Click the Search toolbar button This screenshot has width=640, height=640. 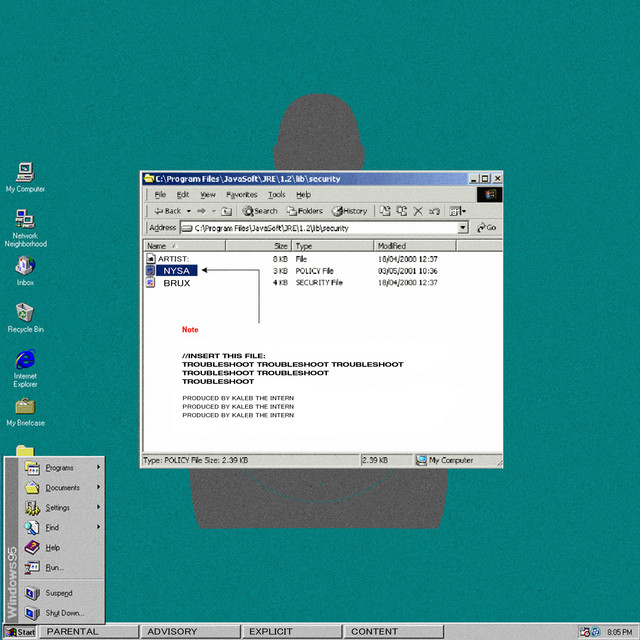click(x=259, y=211)
